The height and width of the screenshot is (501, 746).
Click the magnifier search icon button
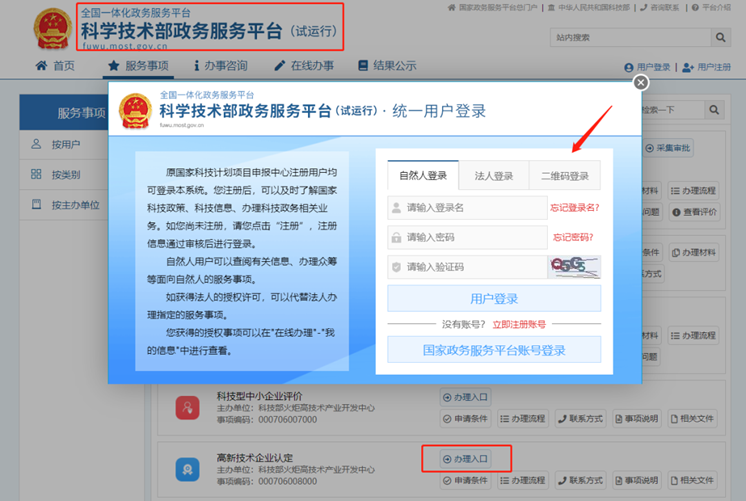pos(720,37)
